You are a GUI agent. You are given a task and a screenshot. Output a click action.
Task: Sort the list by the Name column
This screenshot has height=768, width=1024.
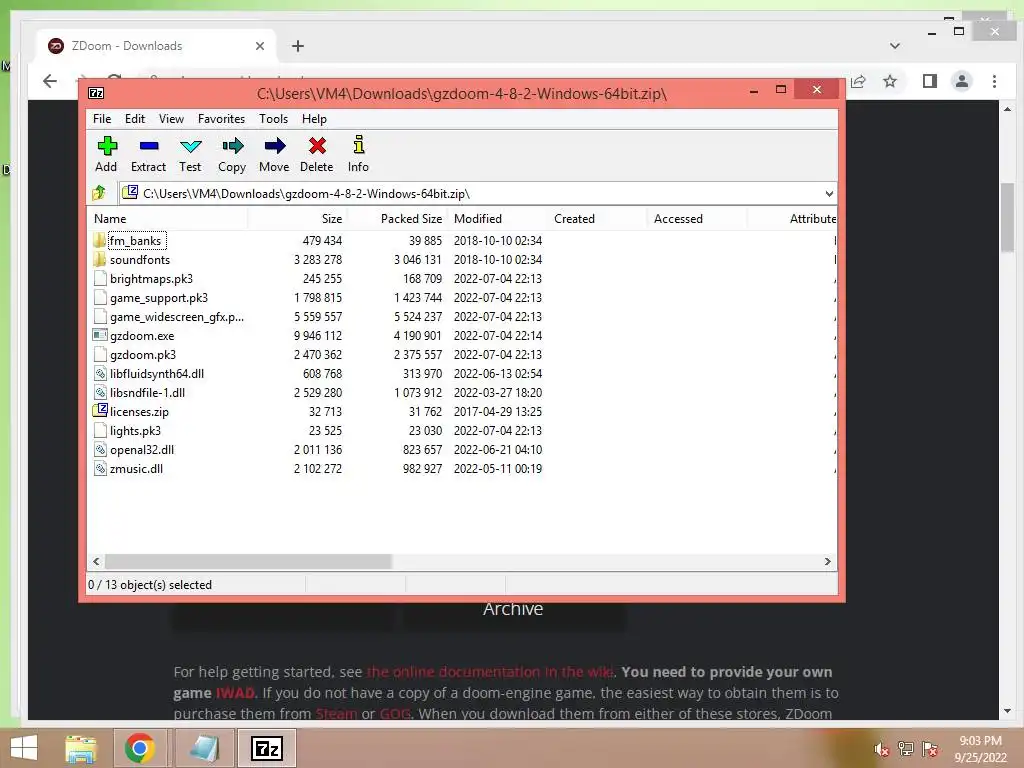pyautogui.click(x=167, y=219)
